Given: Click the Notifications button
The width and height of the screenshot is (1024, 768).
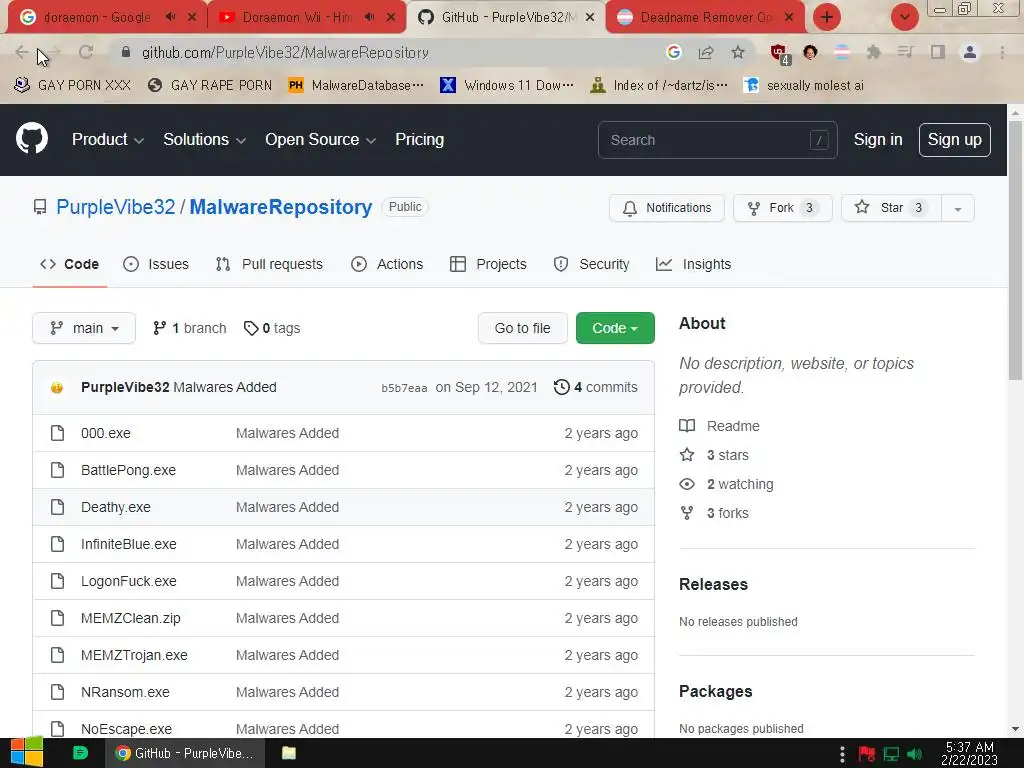Looking at the screenshot, I should pyautogui.click(x=667, y=208).
